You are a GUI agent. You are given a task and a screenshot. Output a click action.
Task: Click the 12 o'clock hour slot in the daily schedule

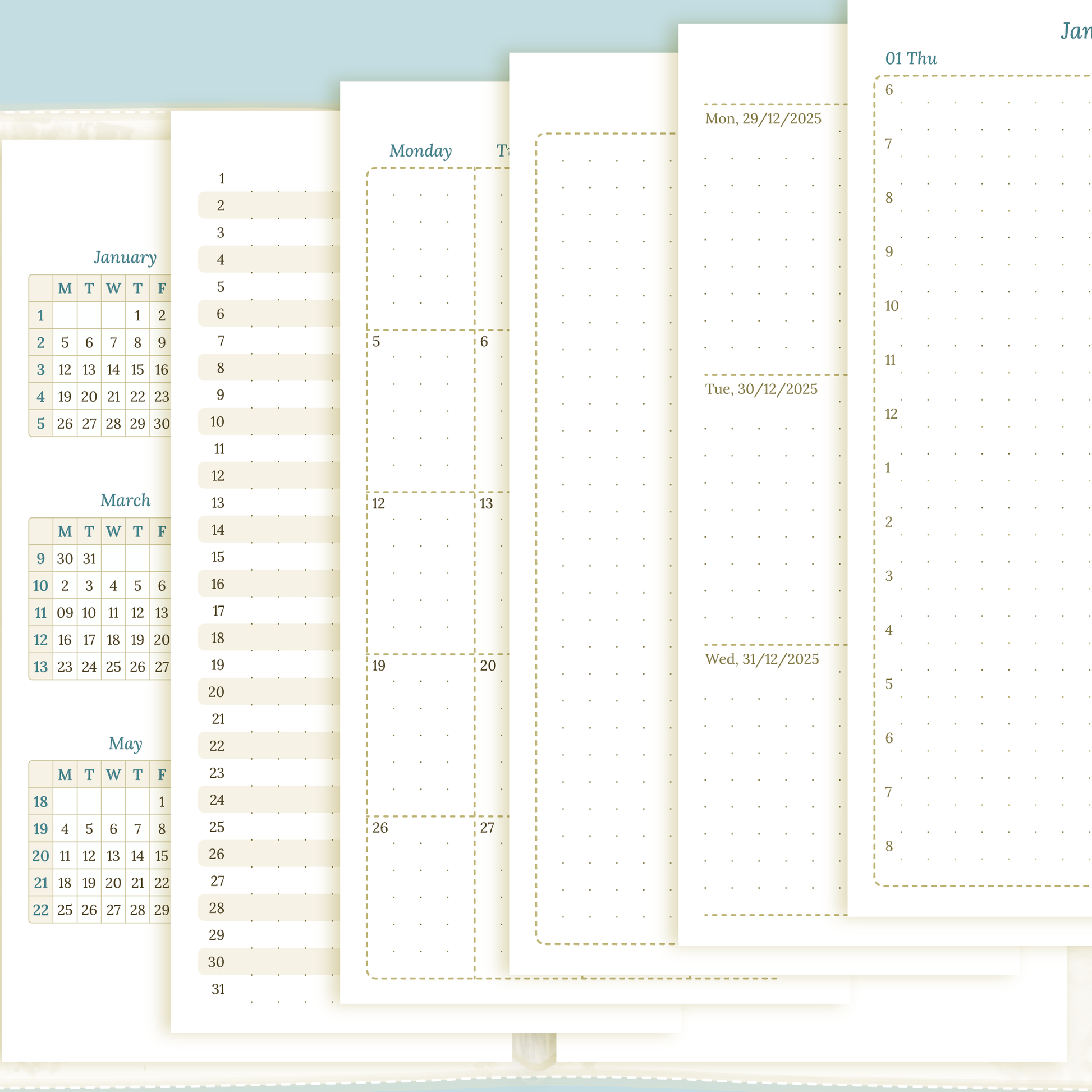pos(891,414)
